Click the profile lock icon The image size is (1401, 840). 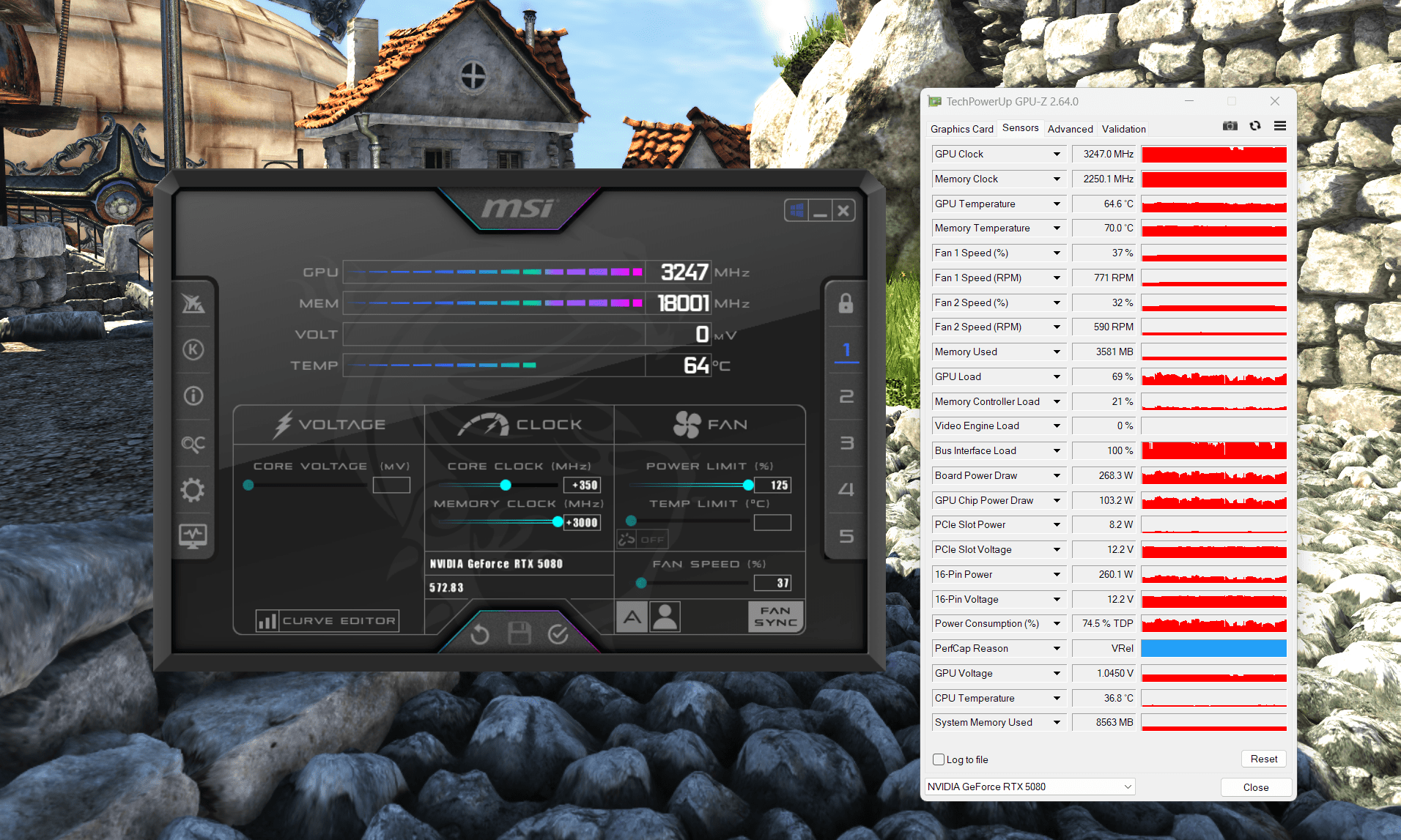tap(846, 303)
